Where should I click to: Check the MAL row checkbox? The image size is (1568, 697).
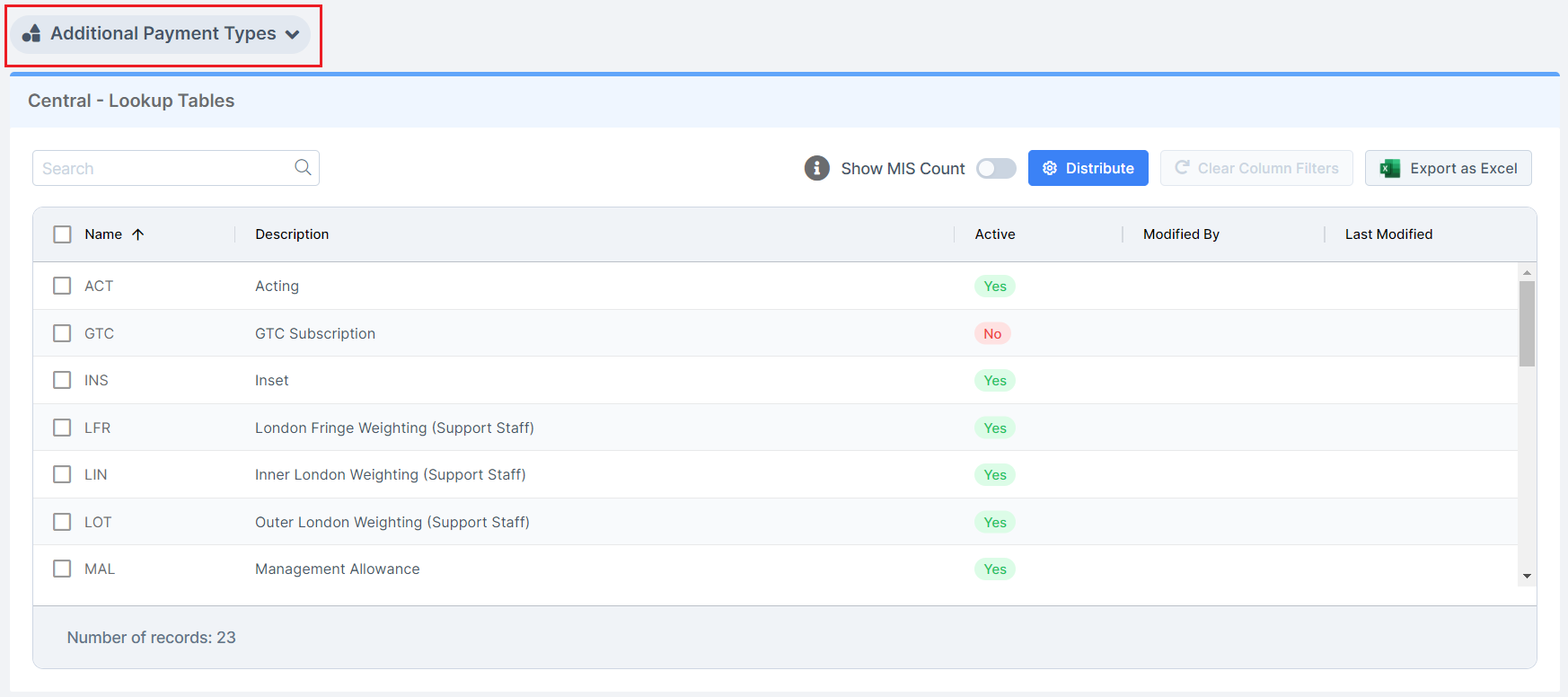(62, 569)
